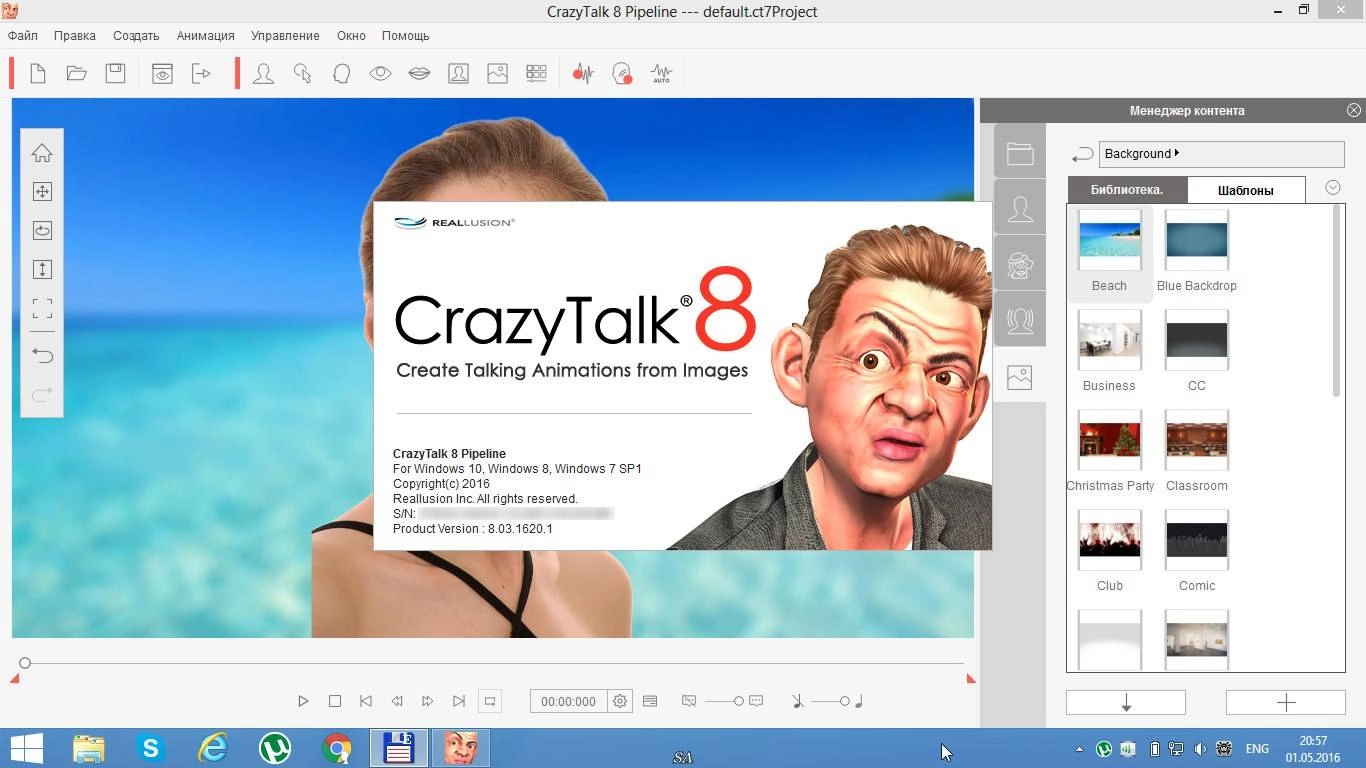Click the Stop button
Image resolution: width=1366 pixels, height=768 pixels.
[335, 701]
